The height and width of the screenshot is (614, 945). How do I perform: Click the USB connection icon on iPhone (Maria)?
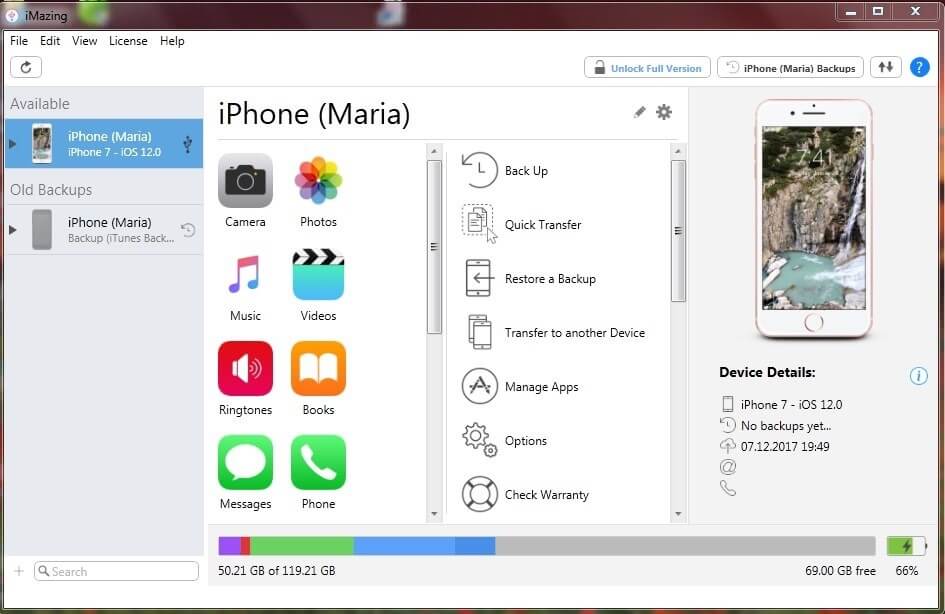[x=187, y=143]
